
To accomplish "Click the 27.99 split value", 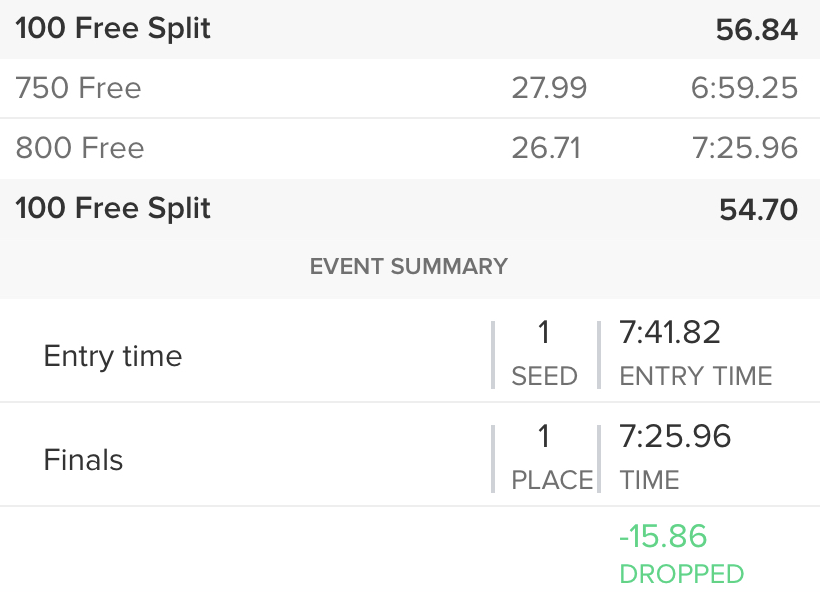I will (x=549, y=88).
